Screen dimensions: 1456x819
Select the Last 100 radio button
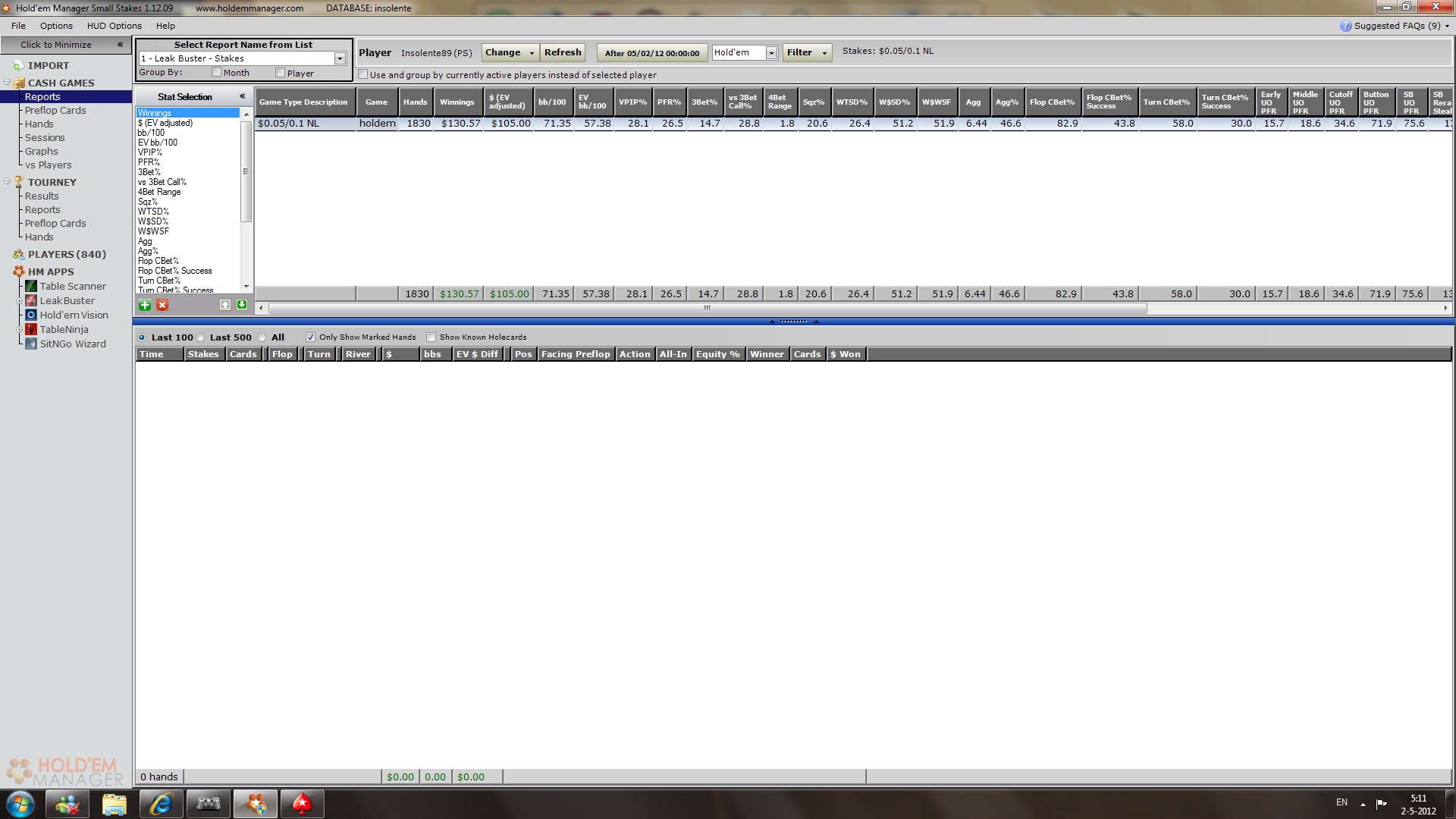(x=142, y=337)
